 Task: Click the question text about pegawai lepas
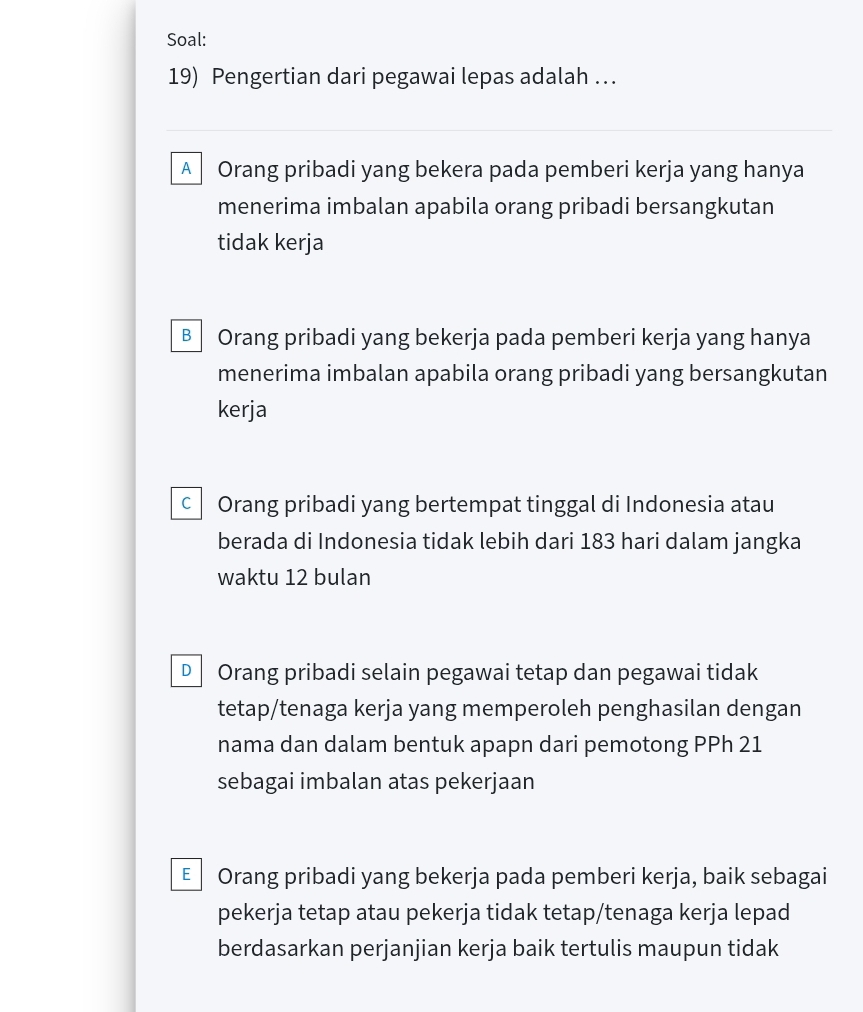point(413,75)
